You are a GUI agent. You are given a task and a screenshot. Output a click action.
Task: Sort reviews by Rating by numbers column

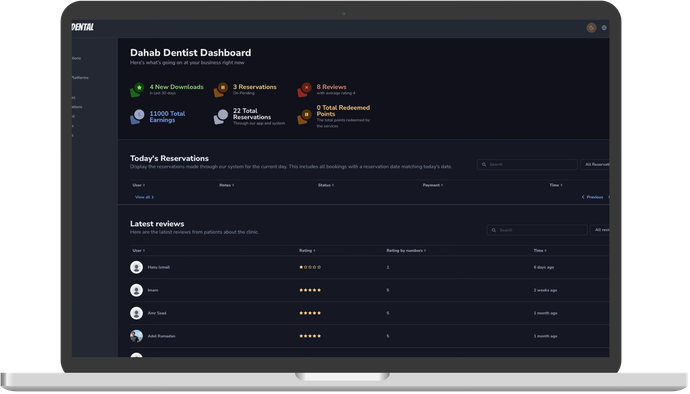pyautogui.click(x=406, y=251)
